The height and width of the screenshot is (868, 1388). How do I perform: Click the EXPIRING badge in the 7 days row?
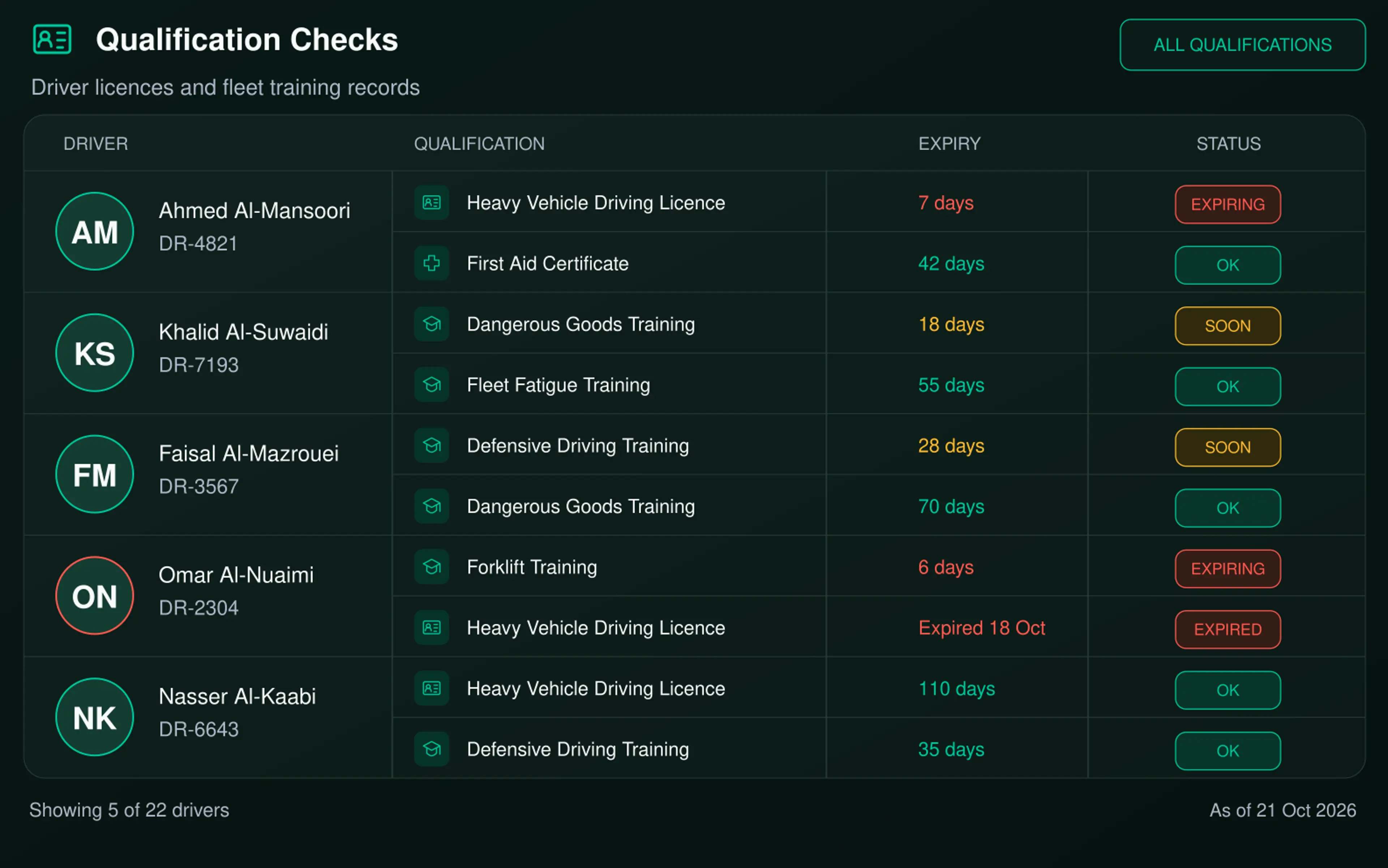(1228, 205)
